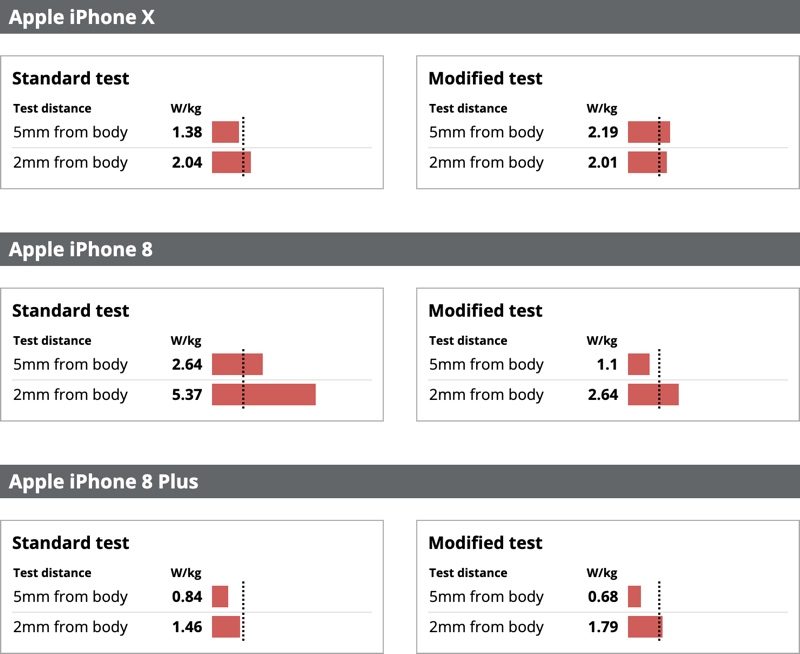
Task: Click the 1.46 W/kg value
Action: point(187,627)
